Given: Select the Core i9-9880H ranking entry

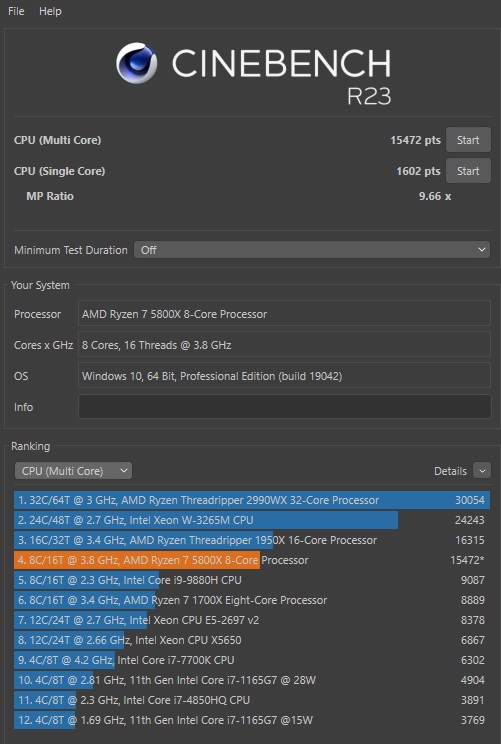Looking at the screenshot, I should click(252, 580).
